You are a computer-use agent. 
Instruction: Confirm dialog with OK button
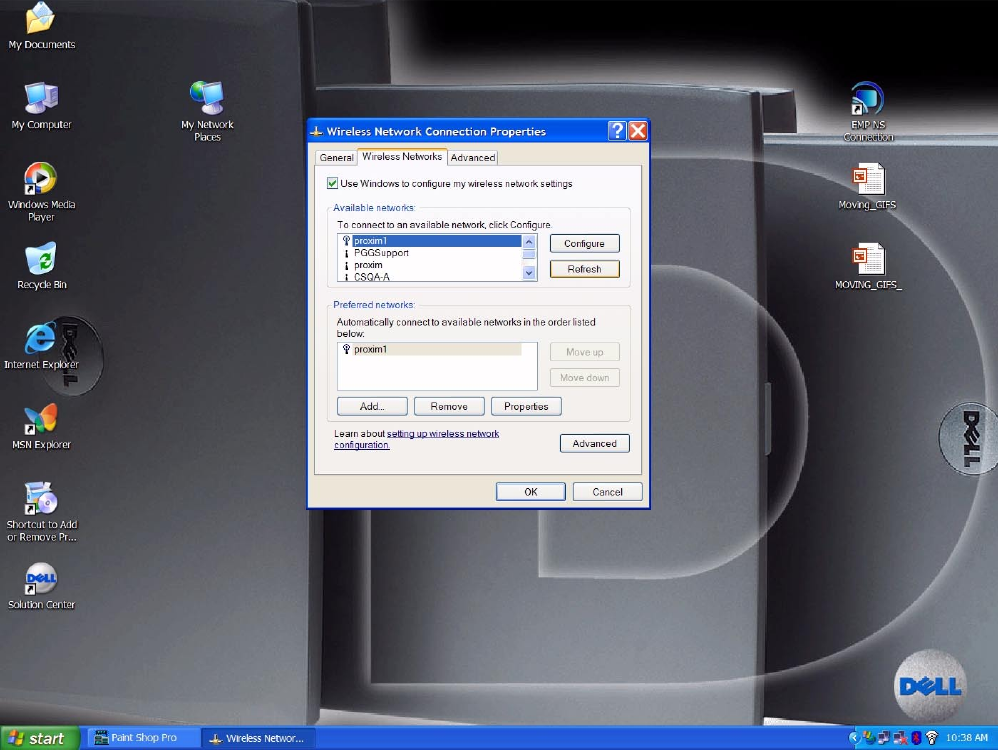click(x=531, y=492)
